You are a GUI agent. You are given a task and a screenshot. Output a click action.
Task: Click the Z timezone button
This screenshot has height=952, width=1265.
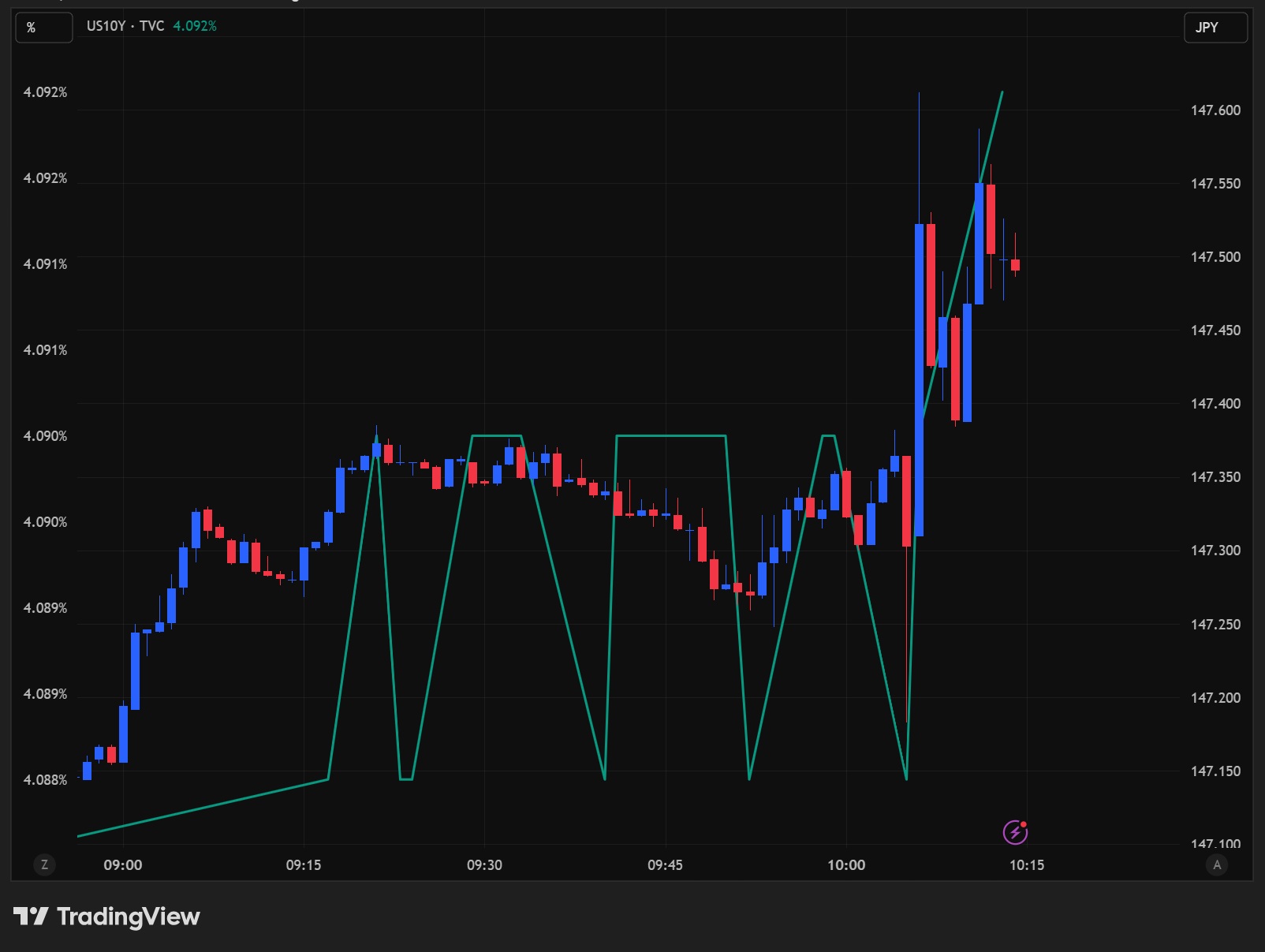click(44, 864)
